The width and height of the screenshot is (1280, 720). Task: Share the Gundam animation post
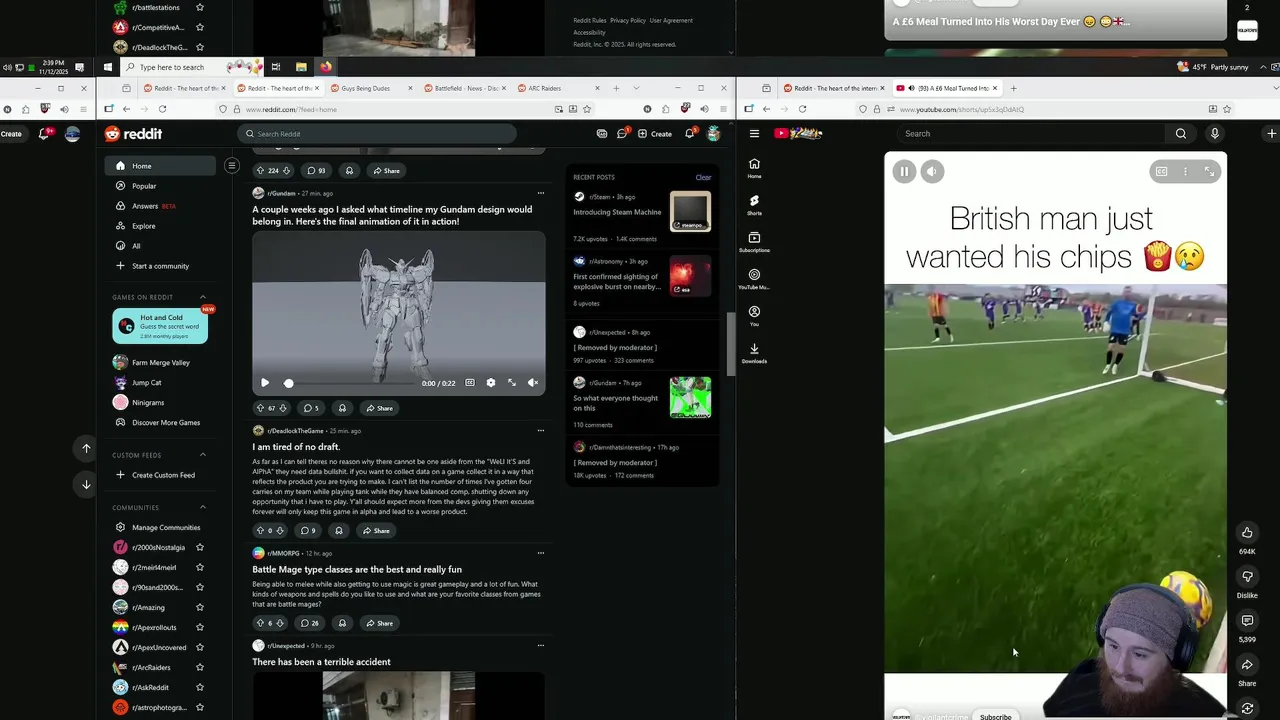(379, 408)
